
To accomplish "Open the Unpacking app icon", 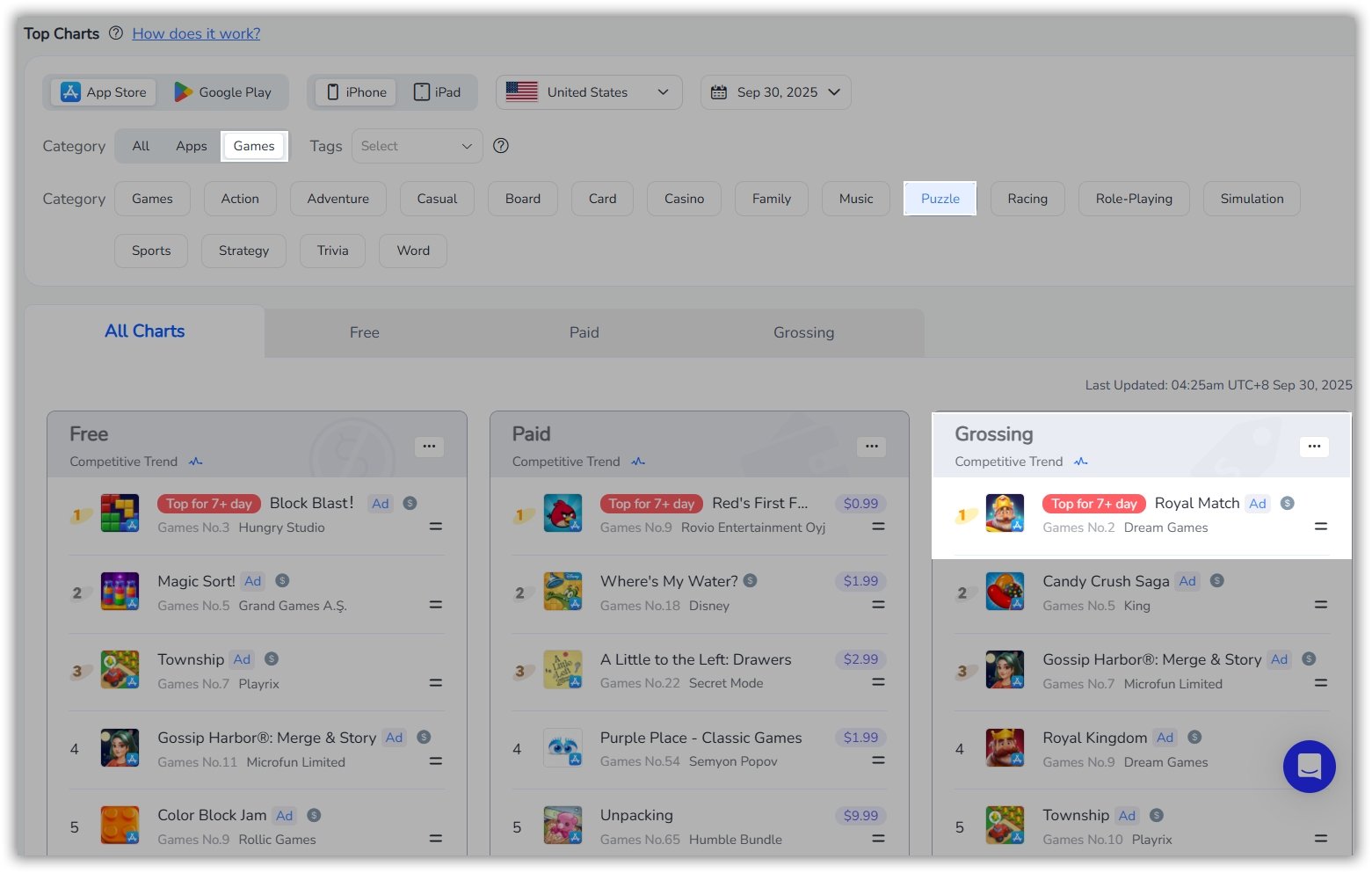I will tap(563, 826).
